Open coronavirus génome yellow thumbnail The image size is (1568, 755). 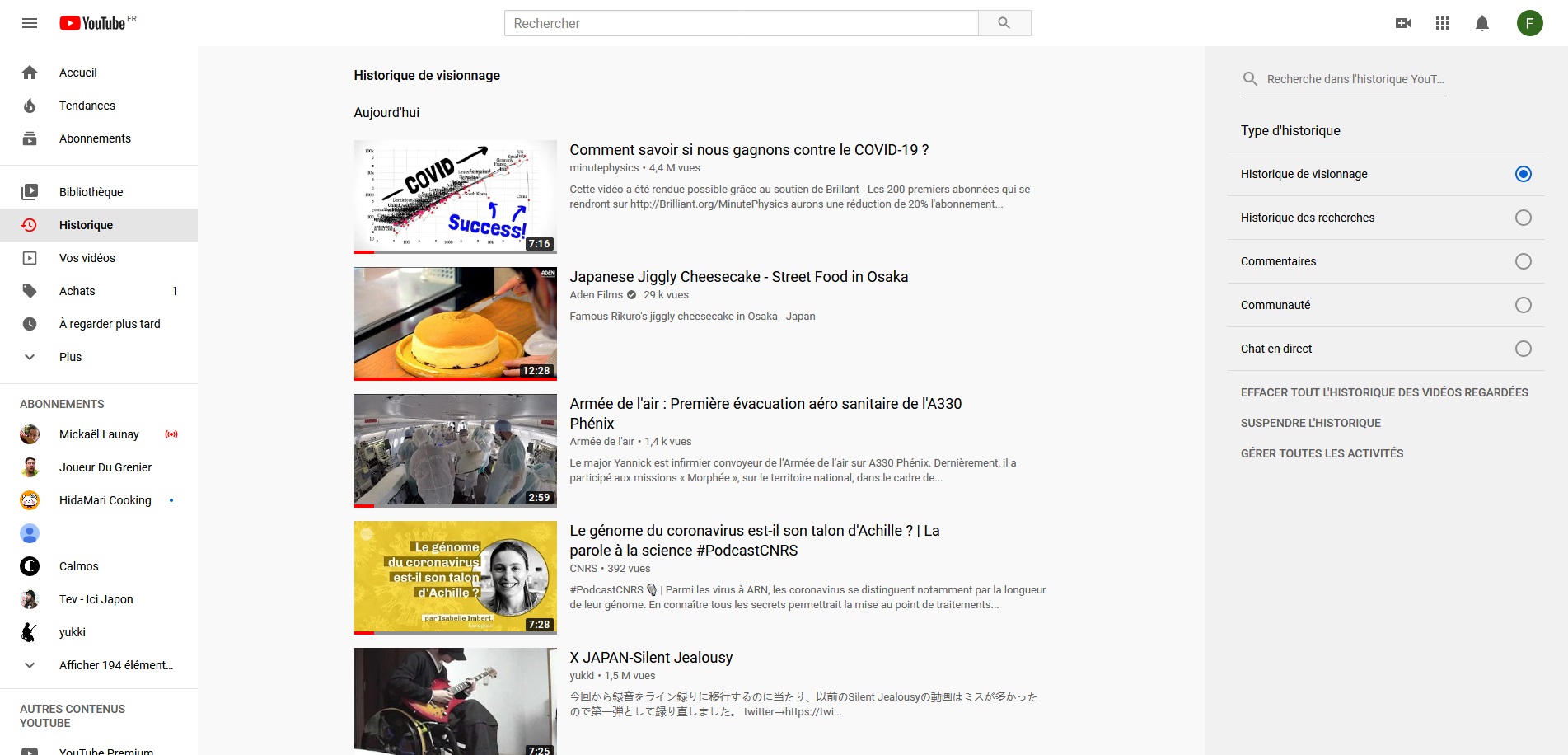point(456,578)
